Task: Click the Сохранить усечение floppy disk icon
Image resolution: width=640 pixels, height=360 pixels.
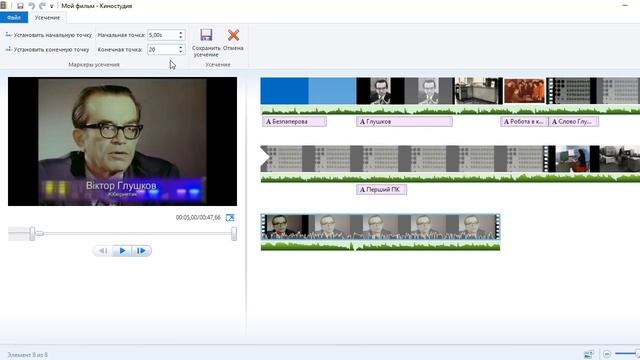Action: point(206,35)
